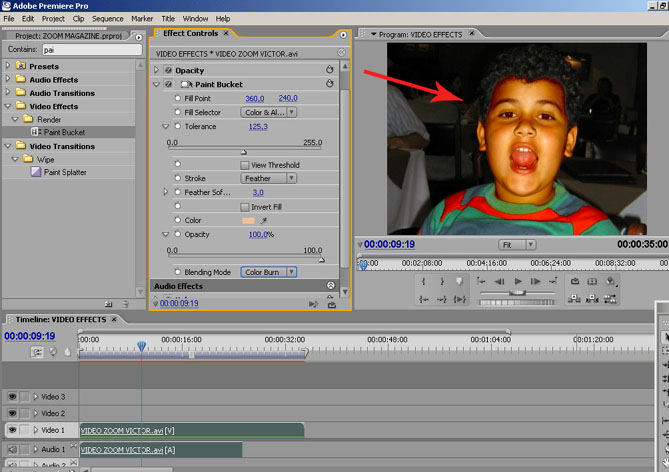The height and width of the screenshot is (472, 669).
Task: Click the Play button in Program monitor
Action: (517, 282)
